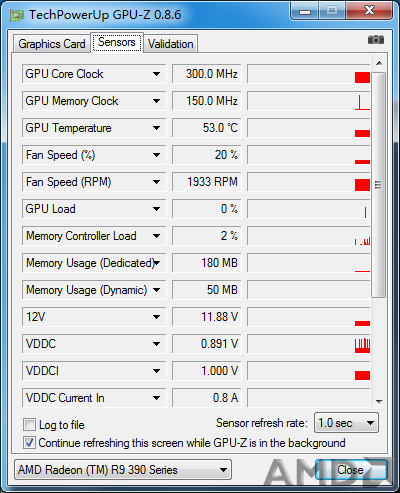This screenshot has height=493, width=400.
Task: Expand the Fan Speed (RPM) dropdown
Action: [156, 182]
